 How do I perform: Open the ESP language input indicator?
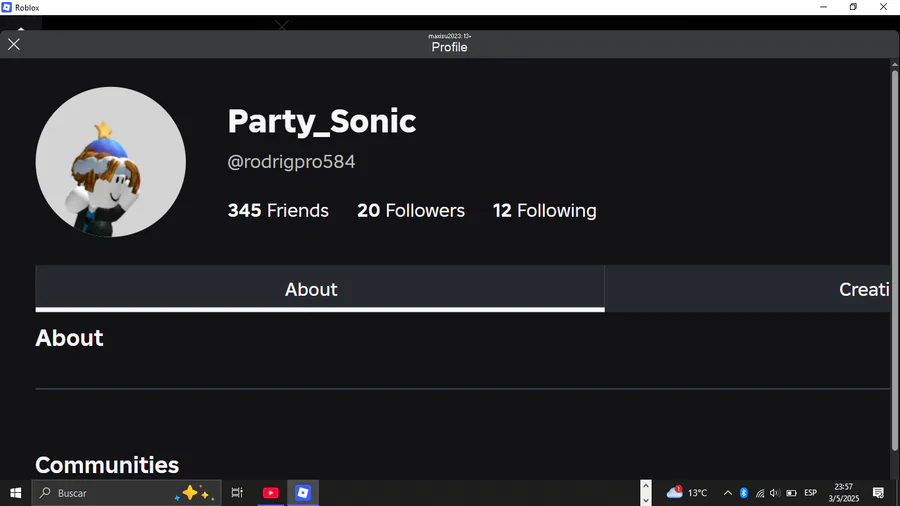[x=810, y=493]
